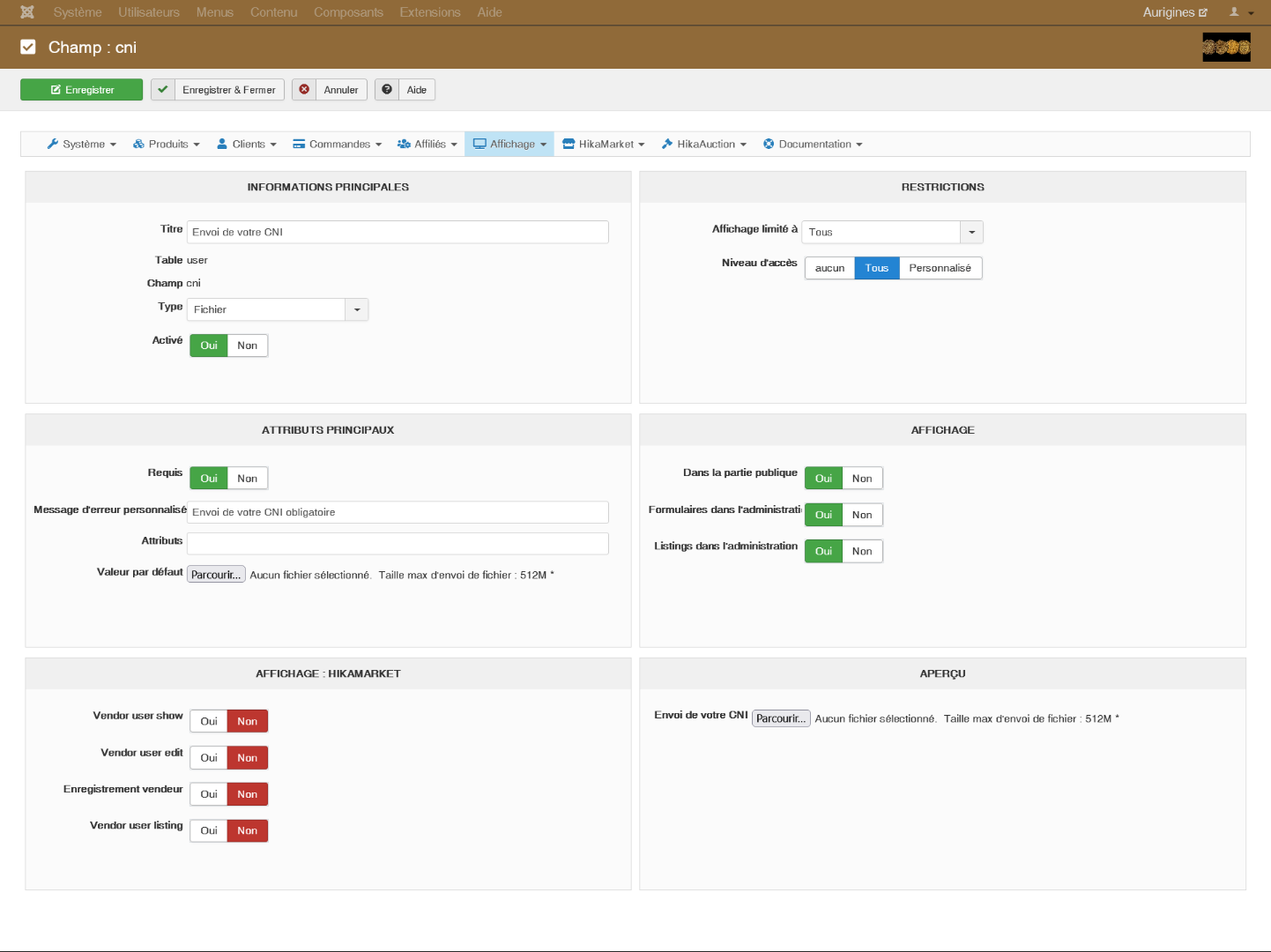Screen dimensions: 1271x952
Task: Set Vendor user show to Oui
Action: pyautogui.click(x=209, y=721)
